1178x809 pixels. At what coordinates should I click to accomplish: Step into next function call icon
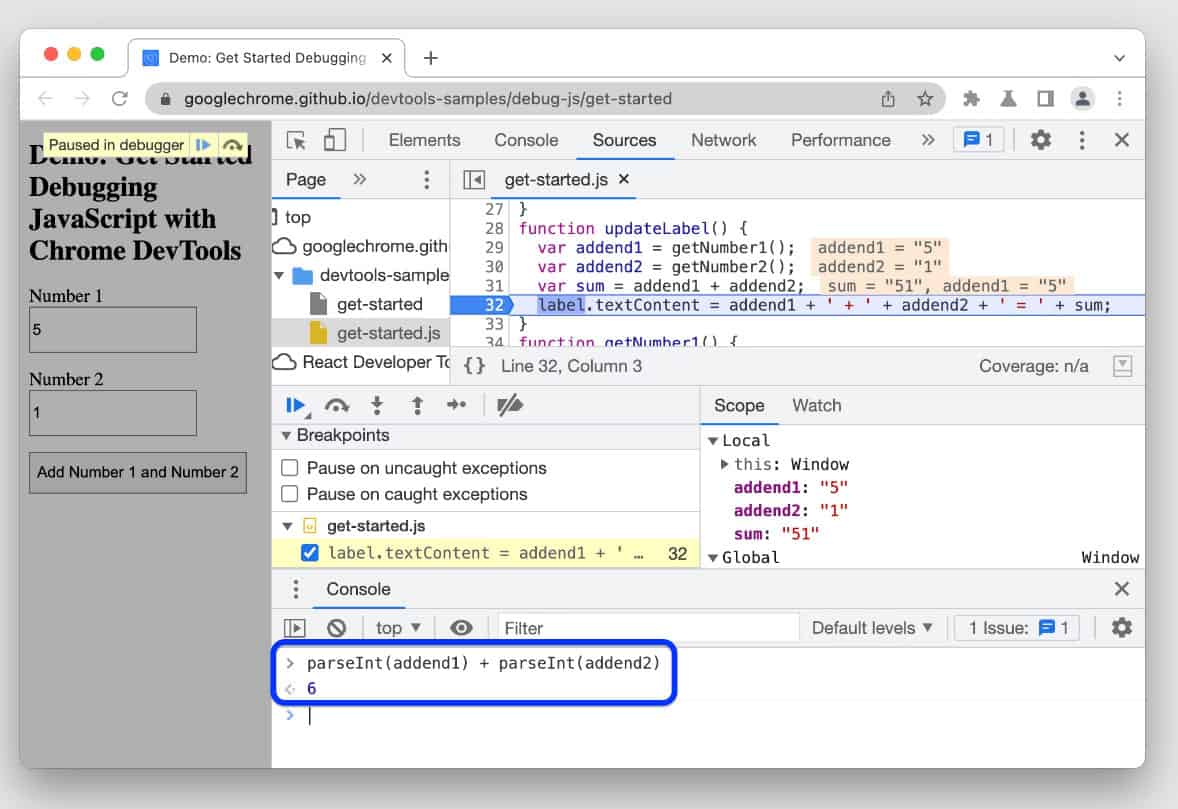point(377,406)
